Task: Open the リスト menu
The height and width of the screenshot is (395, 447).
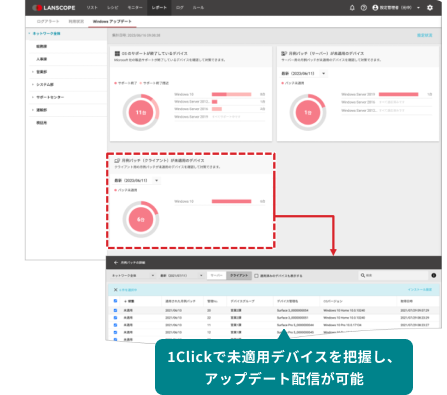Action: coord(92,8)
